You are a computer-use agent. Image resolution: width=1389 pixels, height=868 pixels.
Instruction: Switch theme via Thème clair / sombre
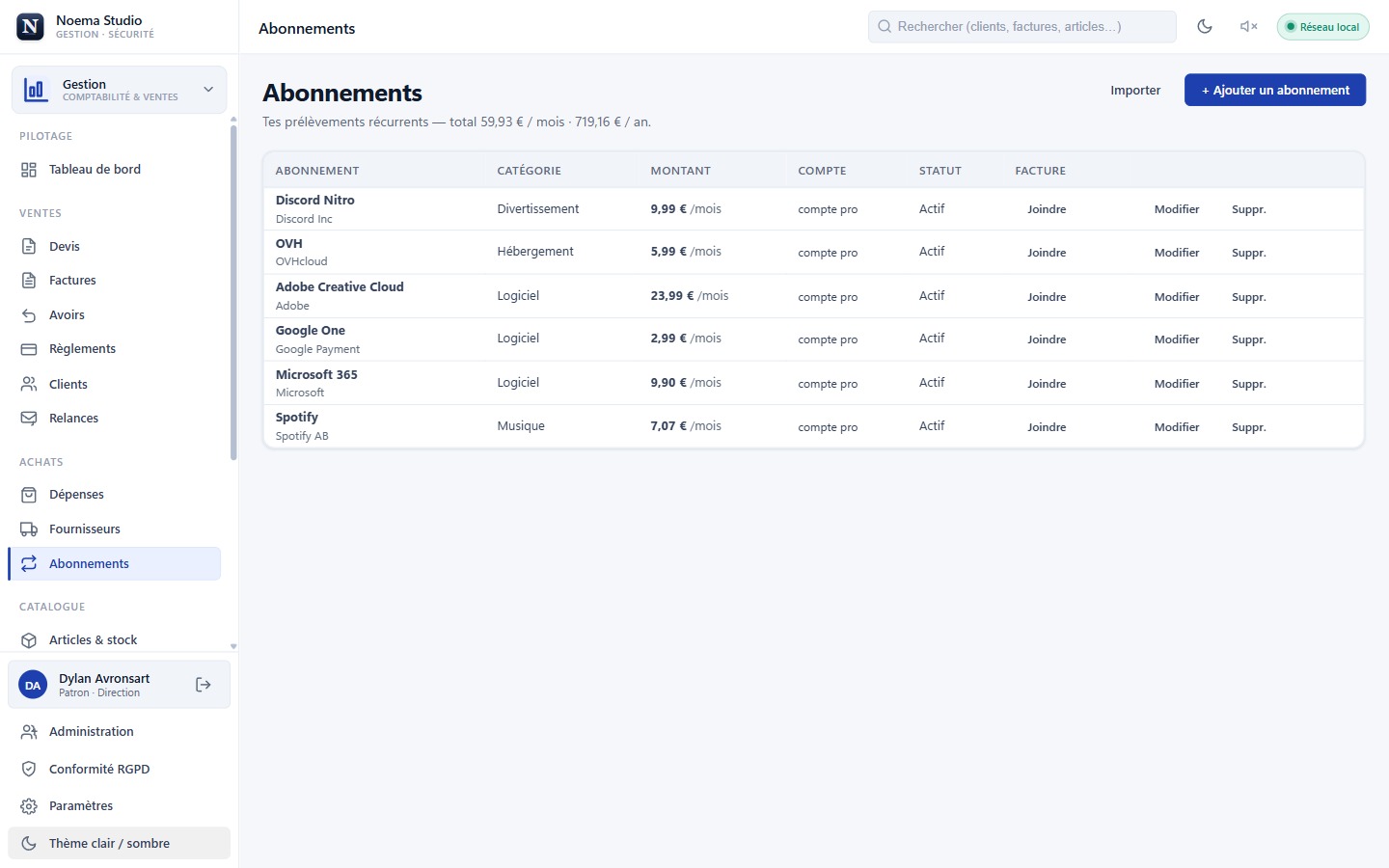(119, 843)
